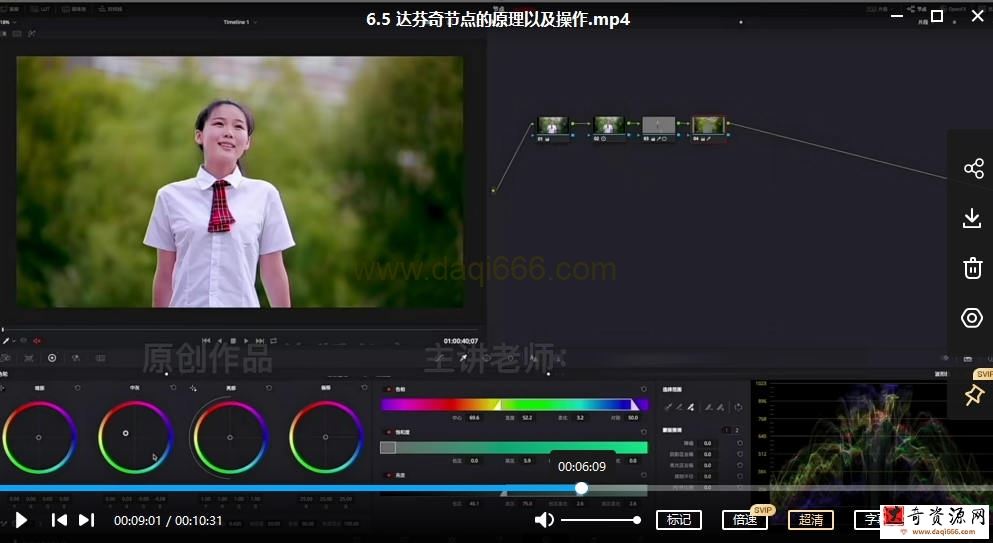Click the 标记 mark button
The height and width of the screenshot is (543, 993).
click(679, 520)
